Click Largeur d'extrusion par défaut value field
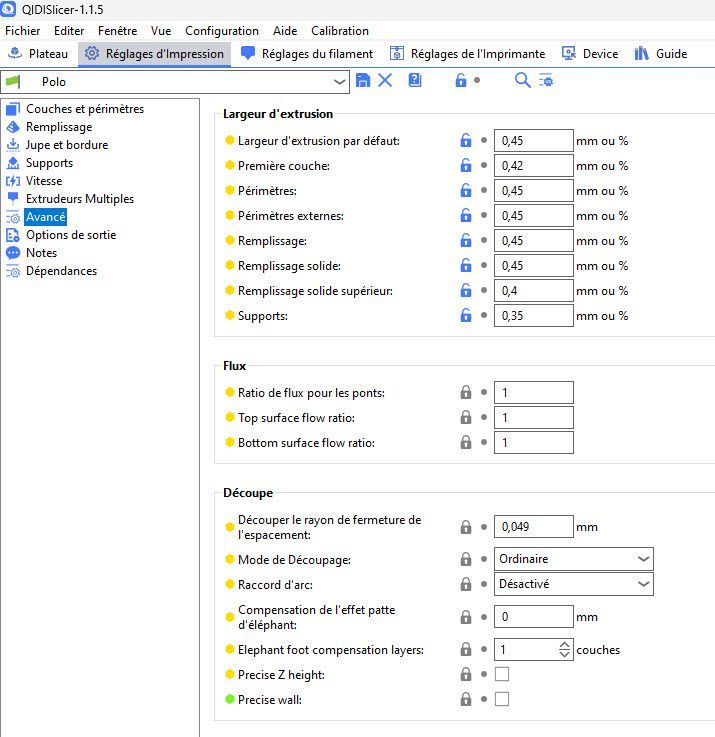 click(534, 140)
